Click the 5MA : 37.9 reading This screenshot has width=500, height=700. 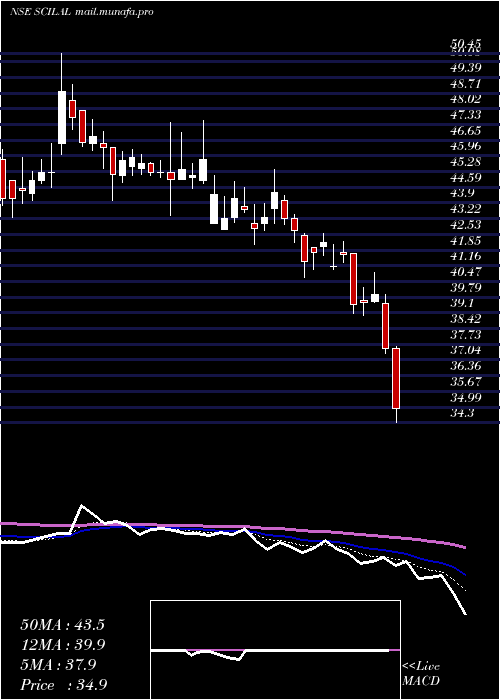point(58,665)
